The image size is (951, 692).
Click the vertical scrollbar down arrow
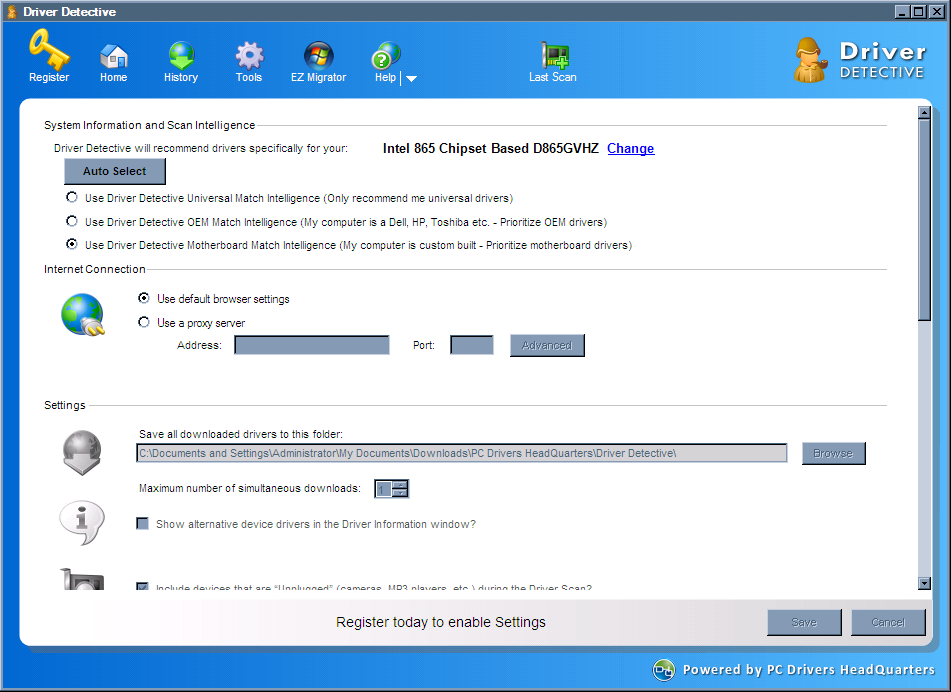(x=925, y=583)
